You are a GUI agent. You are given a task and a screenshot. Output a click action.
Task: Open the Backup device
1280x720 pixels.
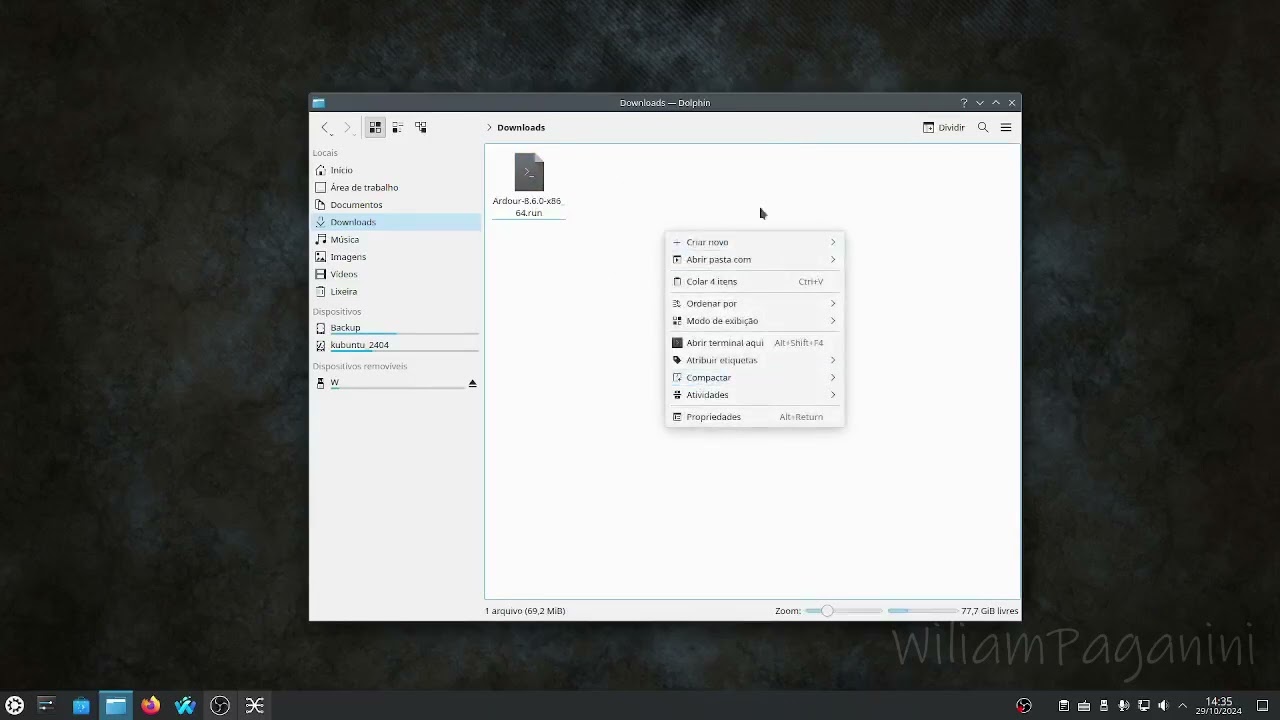[396, 328]
